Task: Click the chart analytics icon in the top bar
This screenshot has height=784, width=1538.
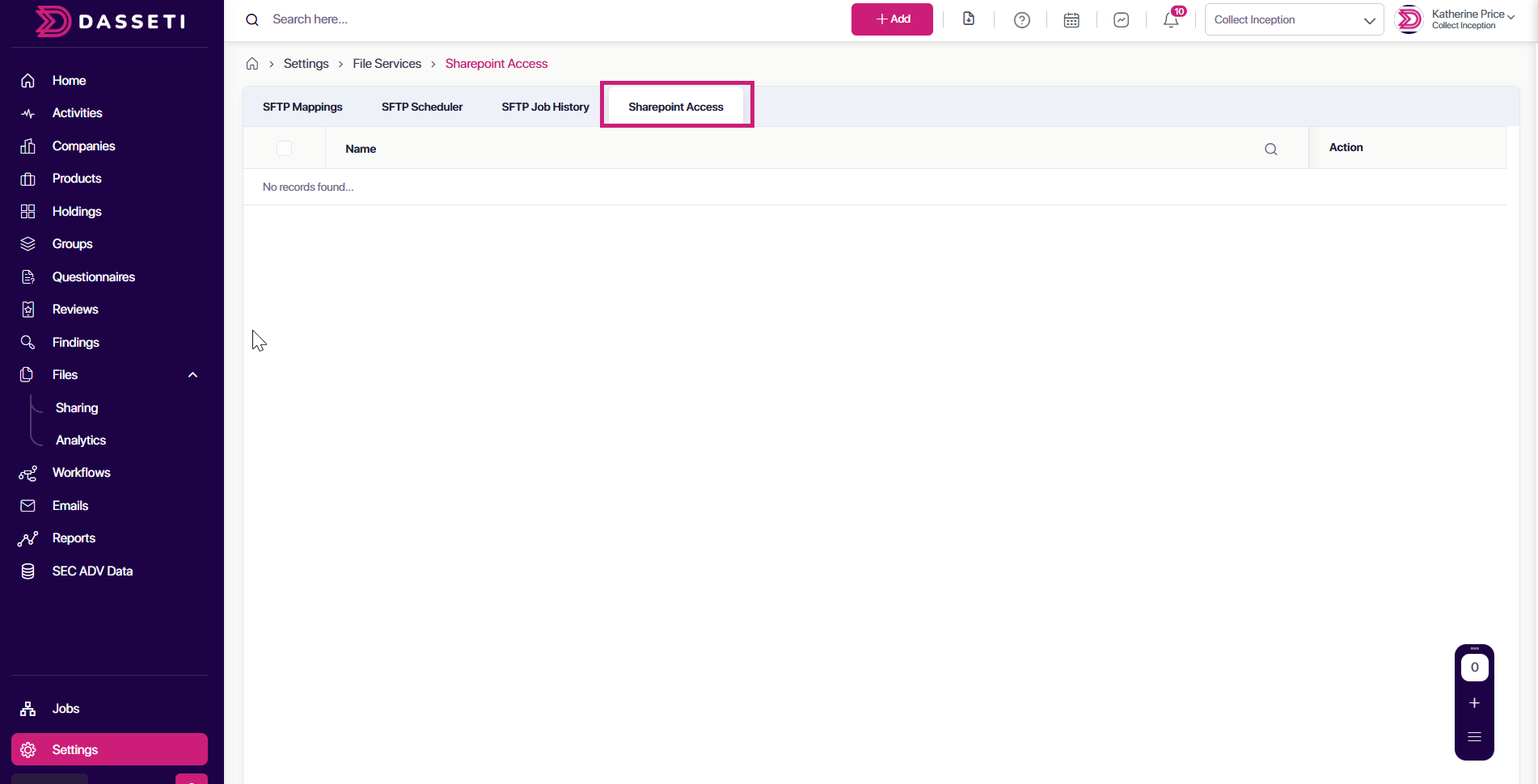Action: click(x=1121, y=20)
